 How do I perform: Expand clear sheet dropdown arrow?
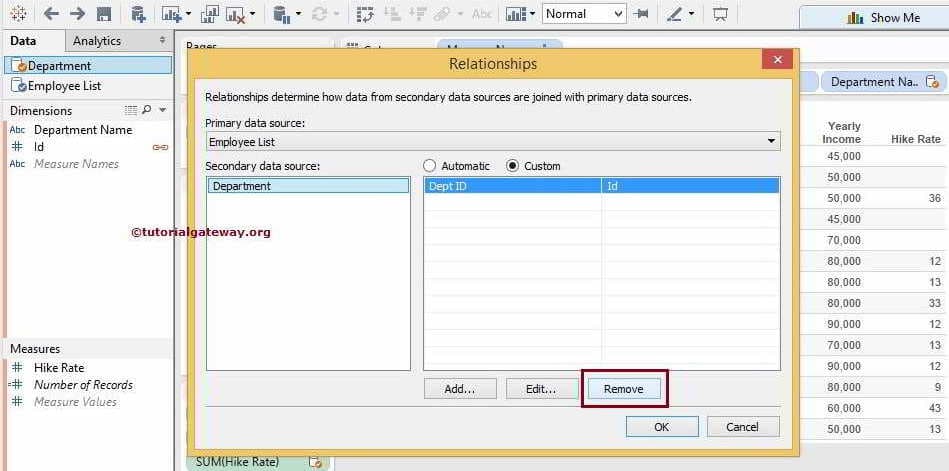pos(252,14)
